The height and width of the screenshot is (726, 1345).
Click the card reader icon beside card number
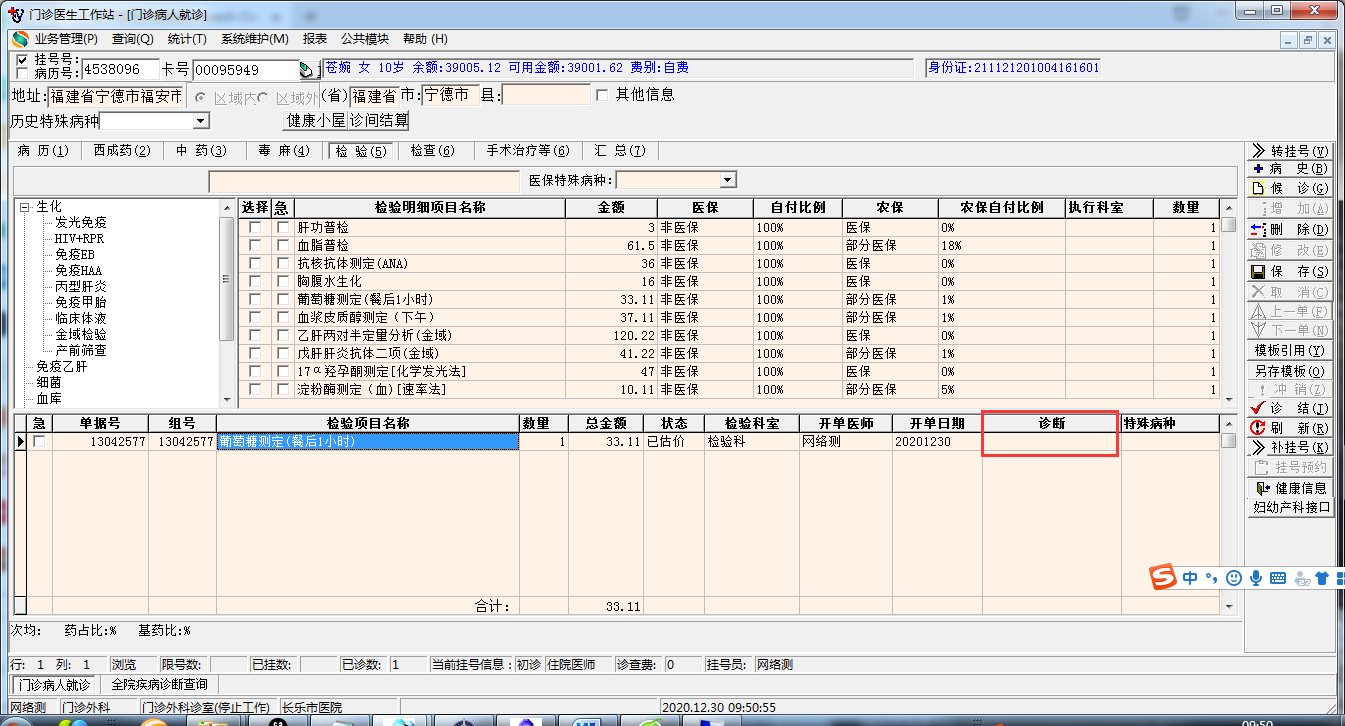pyautogui.click(x=307, y=70)
